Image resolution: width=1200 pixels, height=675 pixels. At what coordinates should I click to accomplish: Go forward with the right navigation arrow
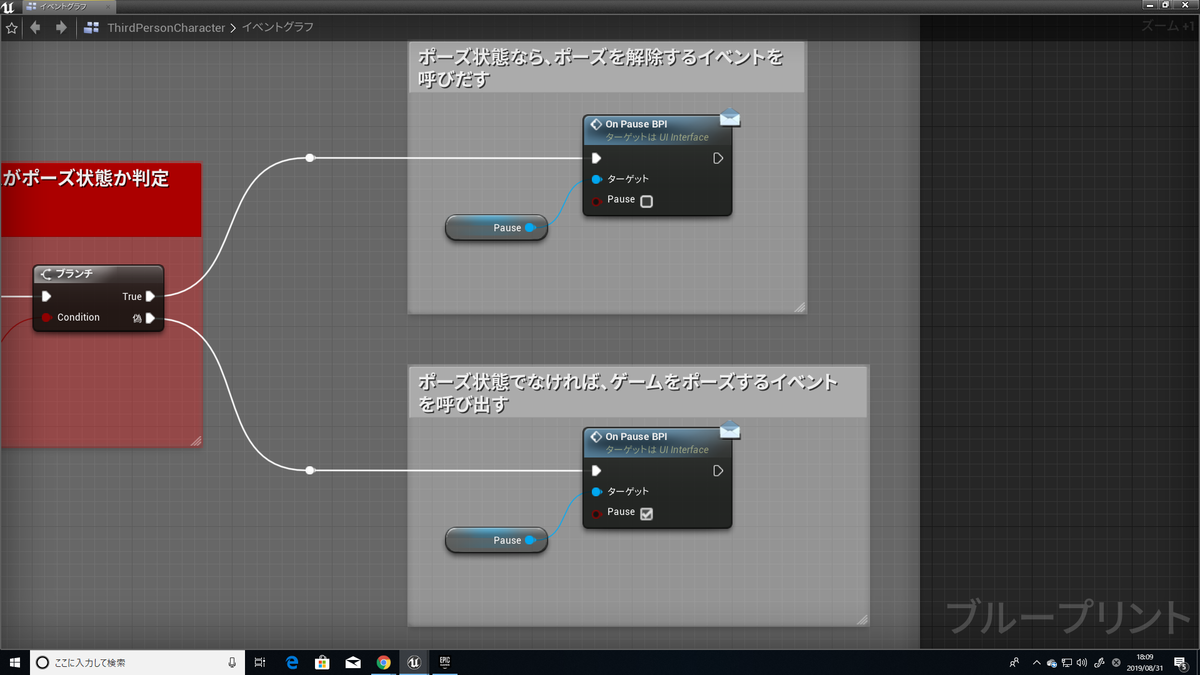tap(61, 28)
